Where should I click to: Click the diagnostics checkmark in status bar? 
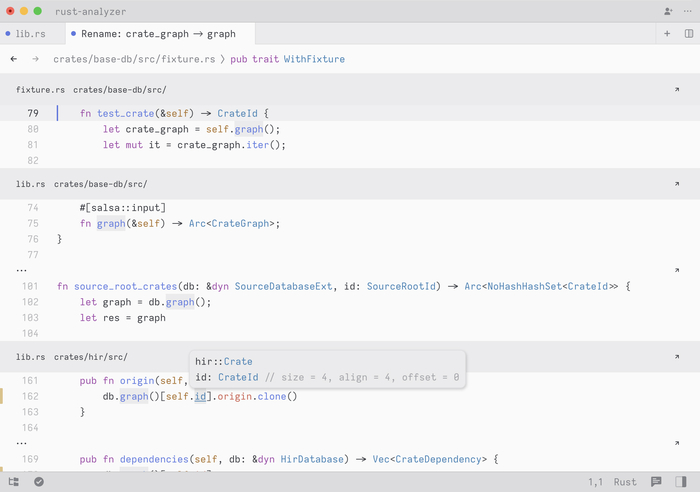pyautogui.click(x=39, y=482)
